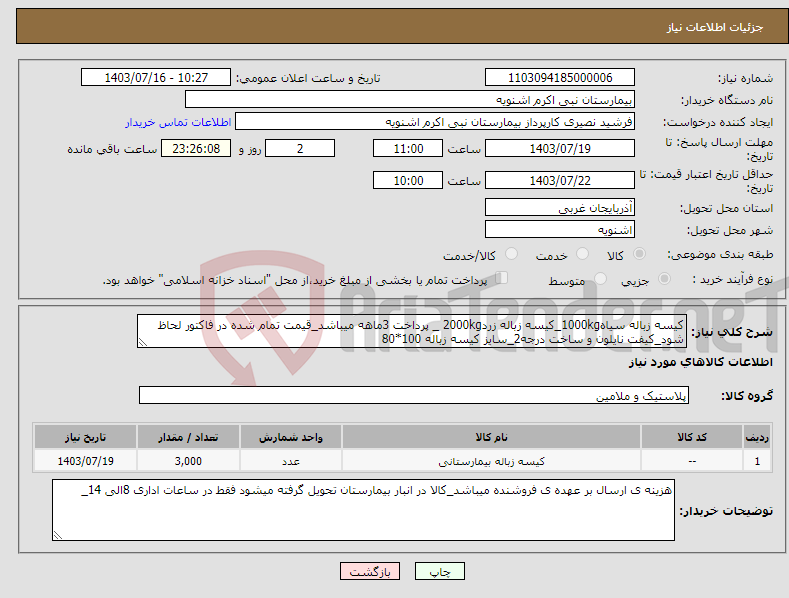Click the need number field 1103094185000006
Viewport: 789px width, 598px height.
(x=560, y=78)
